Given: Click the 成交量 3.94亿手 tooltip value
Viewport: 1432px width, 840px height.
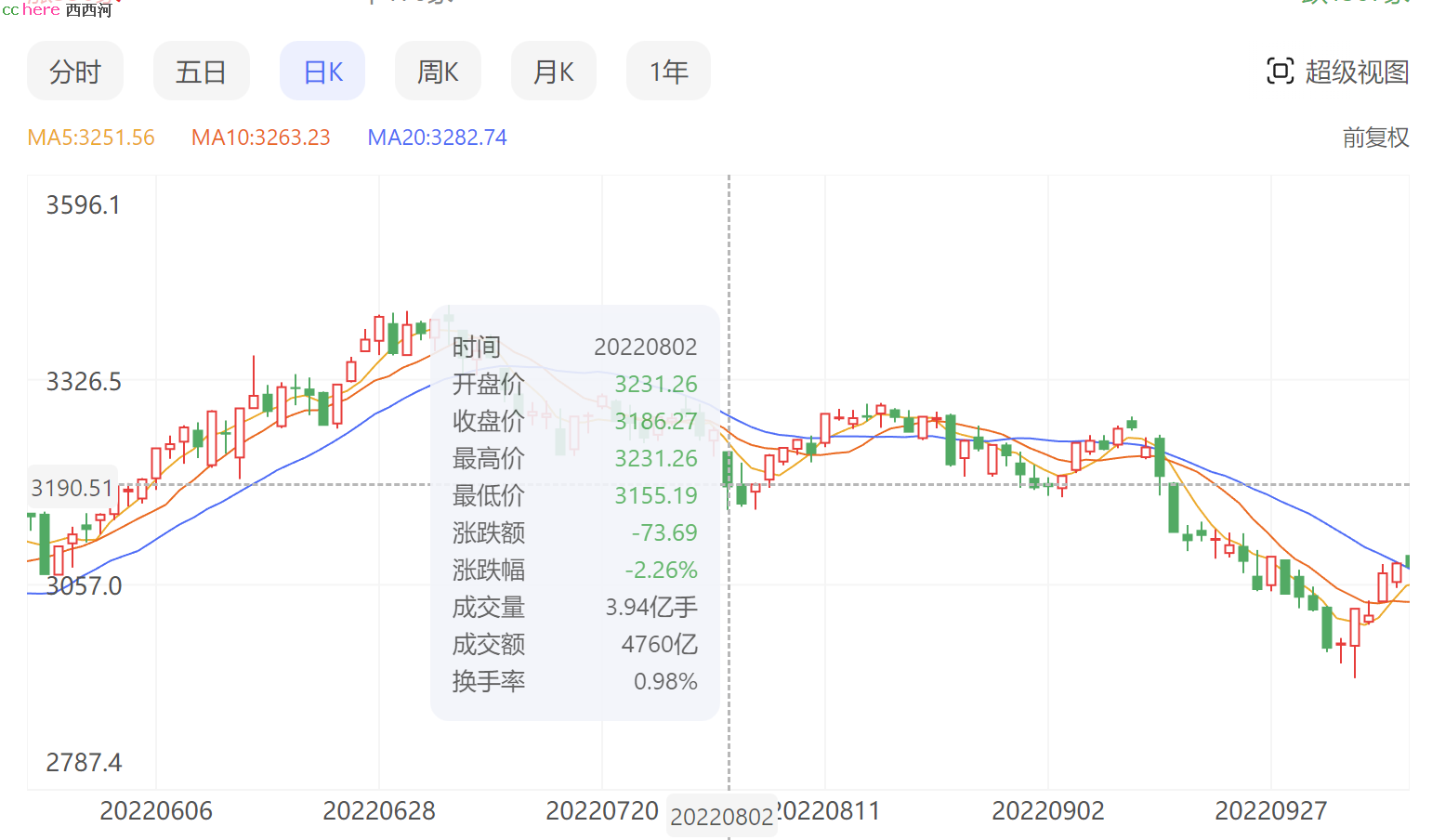Looking at the screenshot, I should (x=651, y=607).
